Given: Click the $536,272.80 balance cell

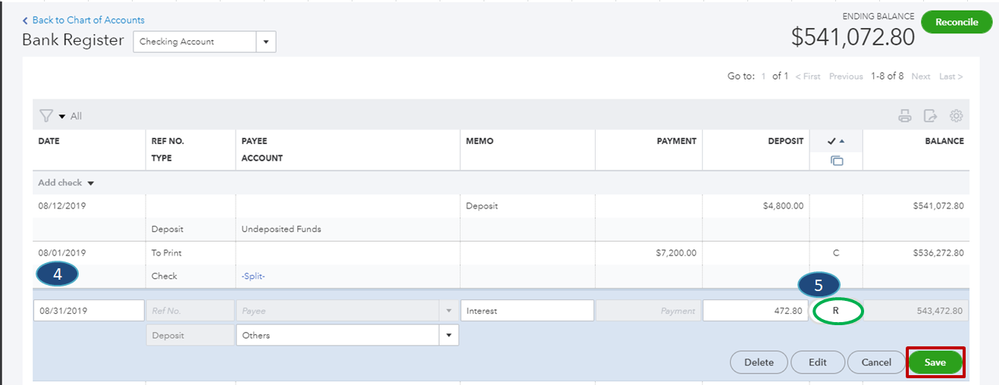Looking at the screenshot, I should tap(938, 253).
